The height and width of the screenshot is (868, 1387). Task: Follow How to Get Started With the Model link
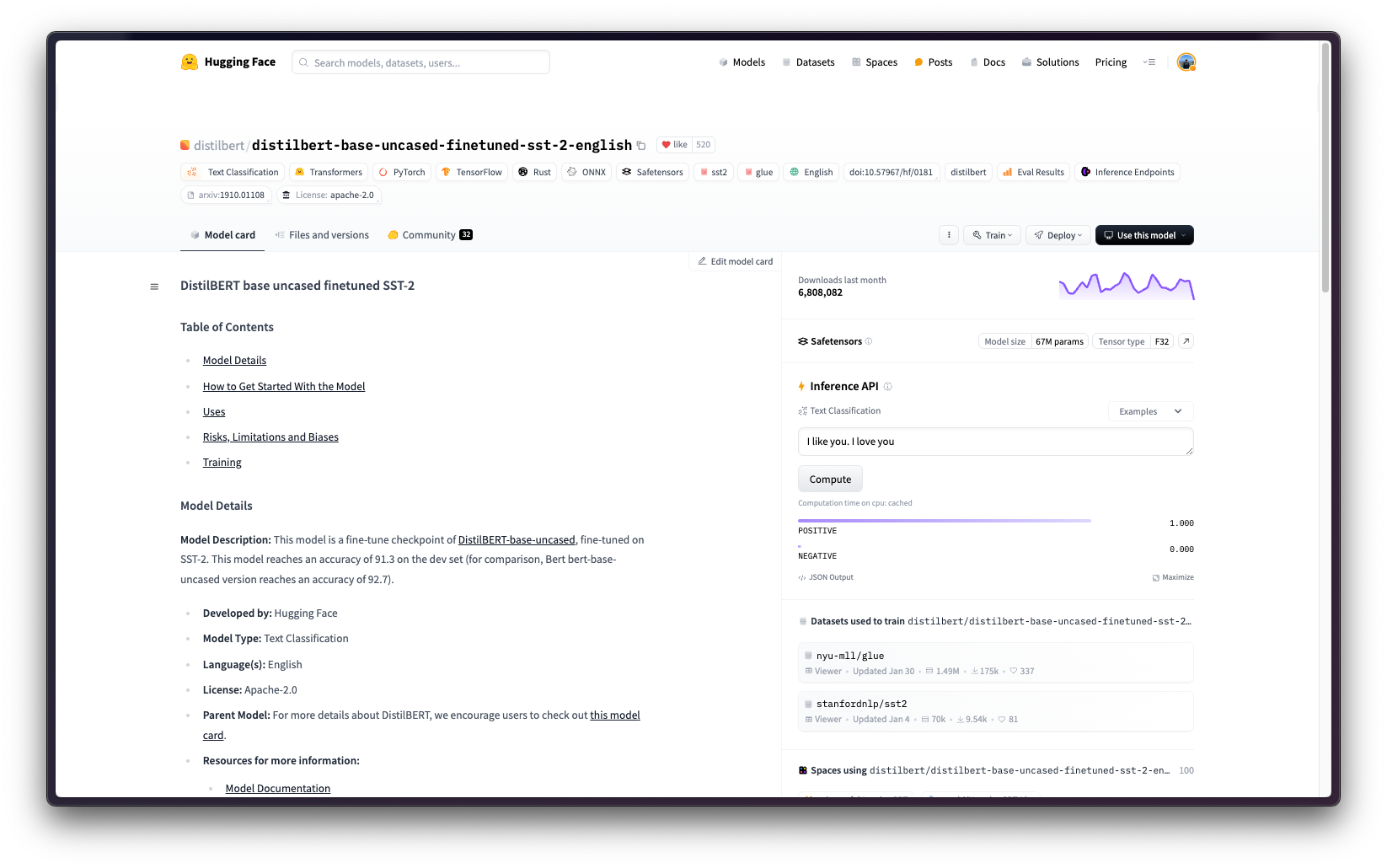pyautogui.click(x=284, y=387)
